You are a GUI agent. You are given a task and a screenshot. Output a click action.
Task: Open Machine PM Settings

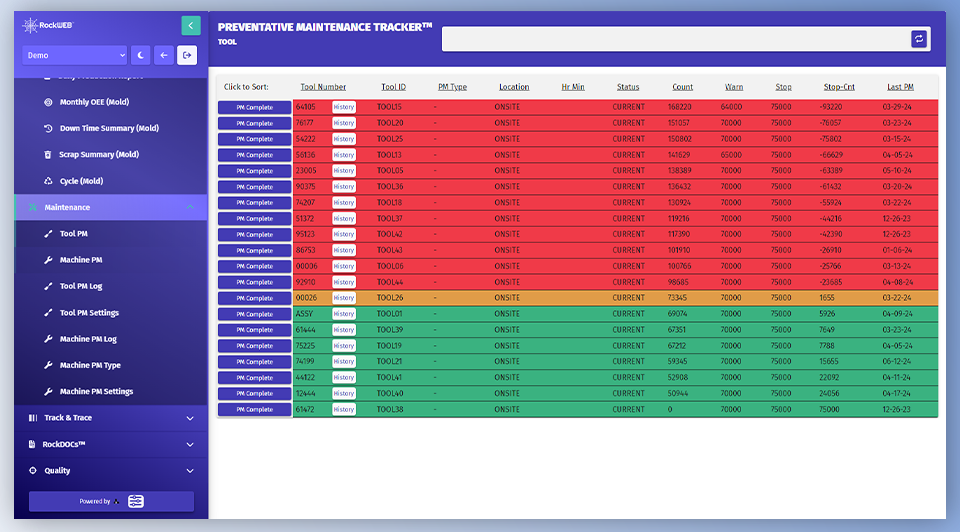[x=96, y=392]
